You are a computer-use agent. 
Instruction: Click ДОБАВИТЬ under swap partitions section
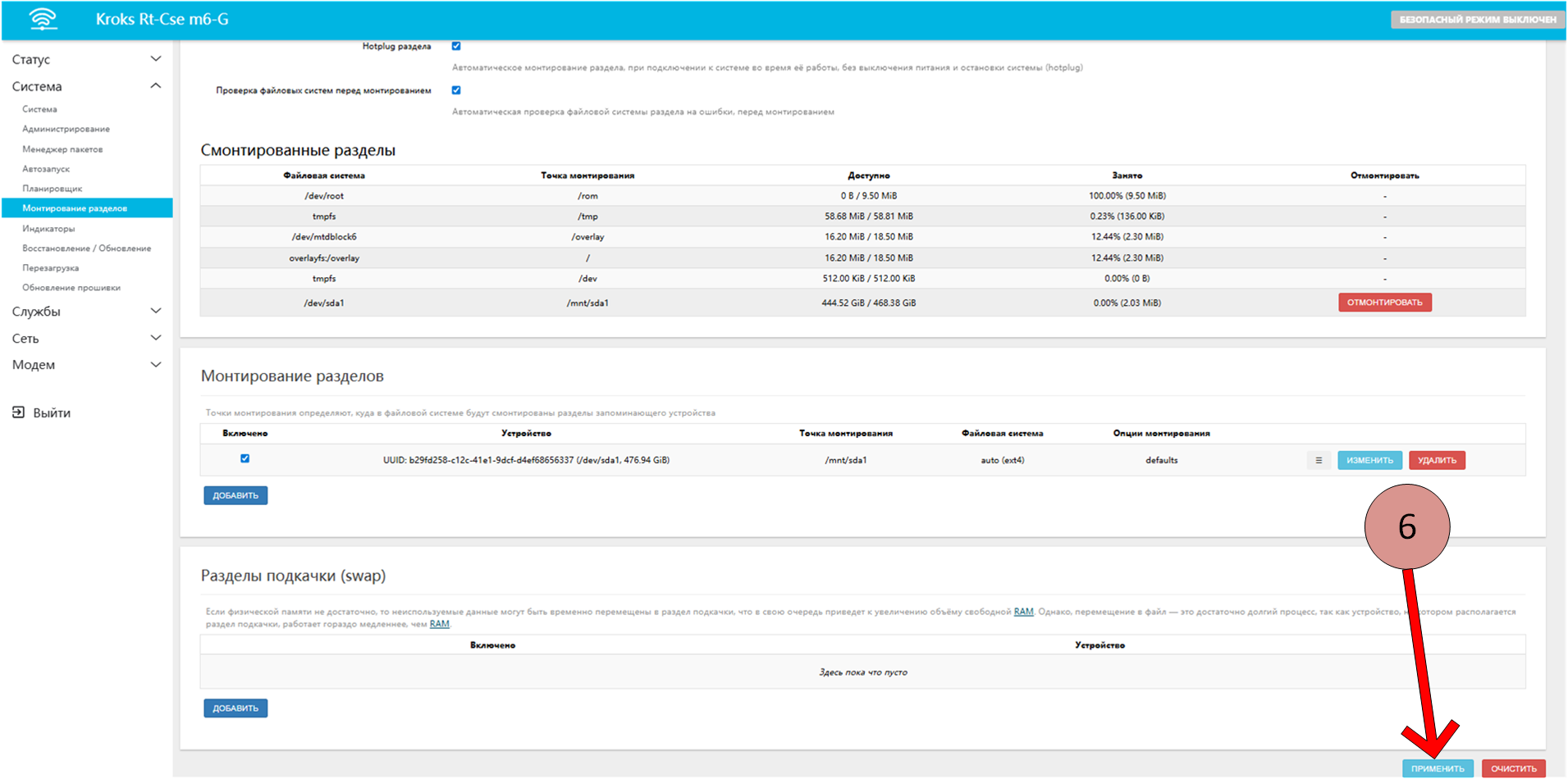click(x=235, y=708)
